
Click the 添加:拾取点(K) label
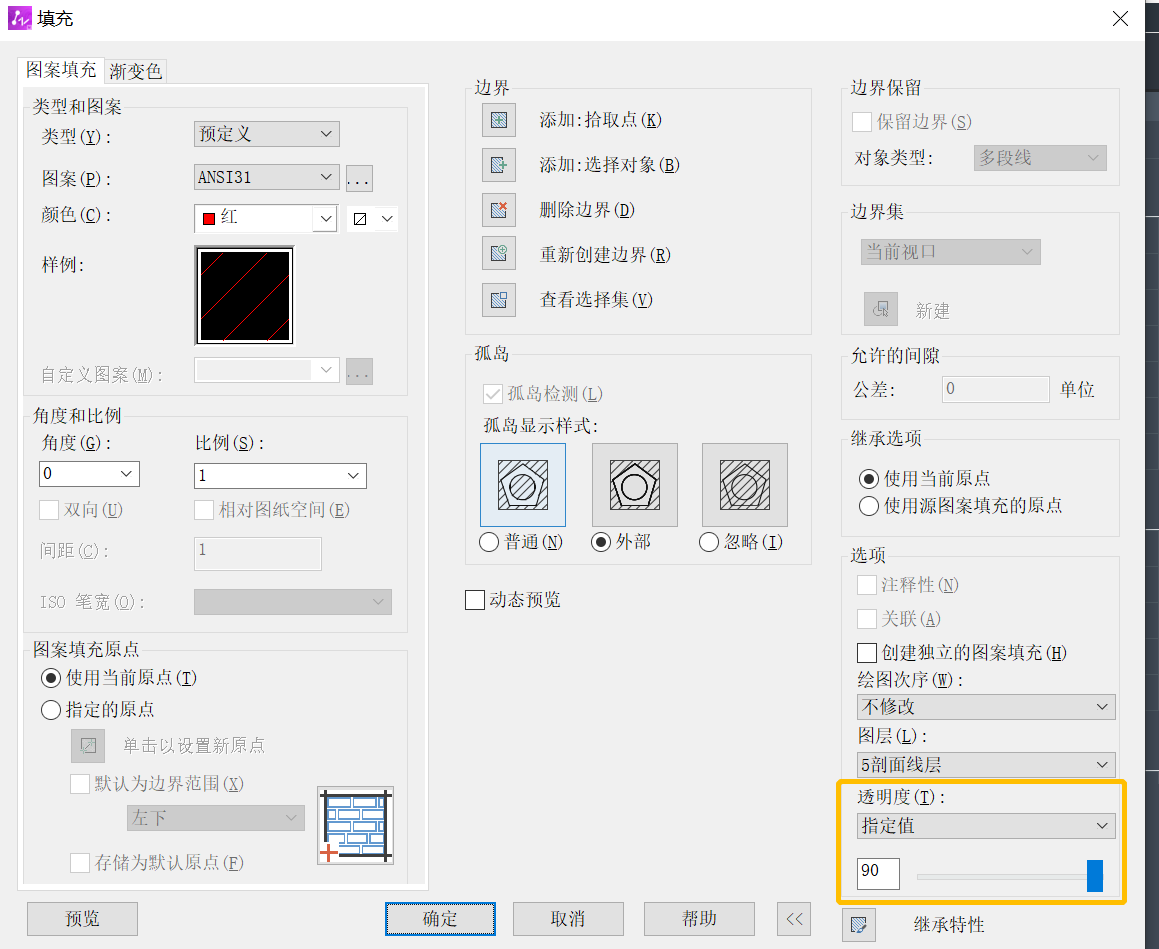[600, 120]
